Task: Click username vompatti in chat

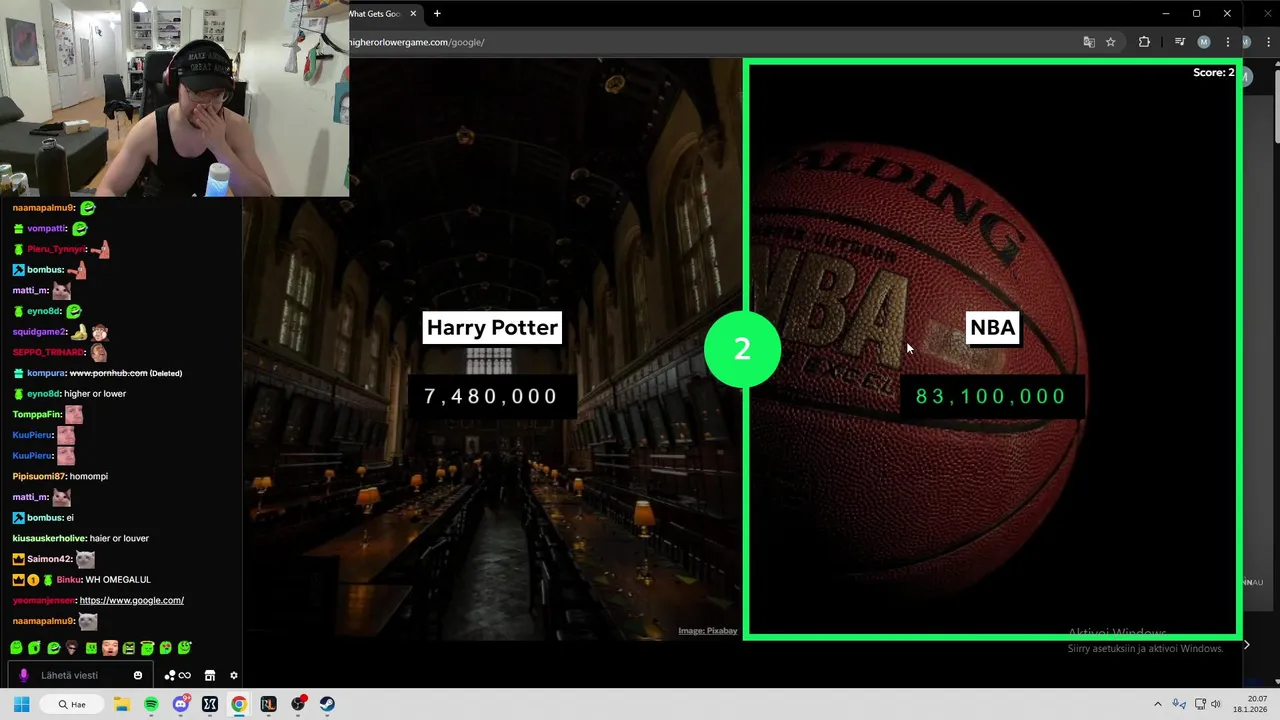Action: coord(47,228)
